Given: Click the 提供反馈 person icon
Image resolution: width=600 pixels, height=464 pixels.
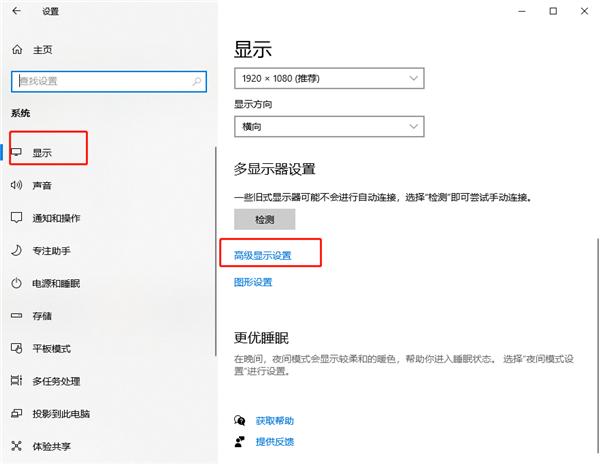Looking at the screenshot, I should click(x=240, y=441).
